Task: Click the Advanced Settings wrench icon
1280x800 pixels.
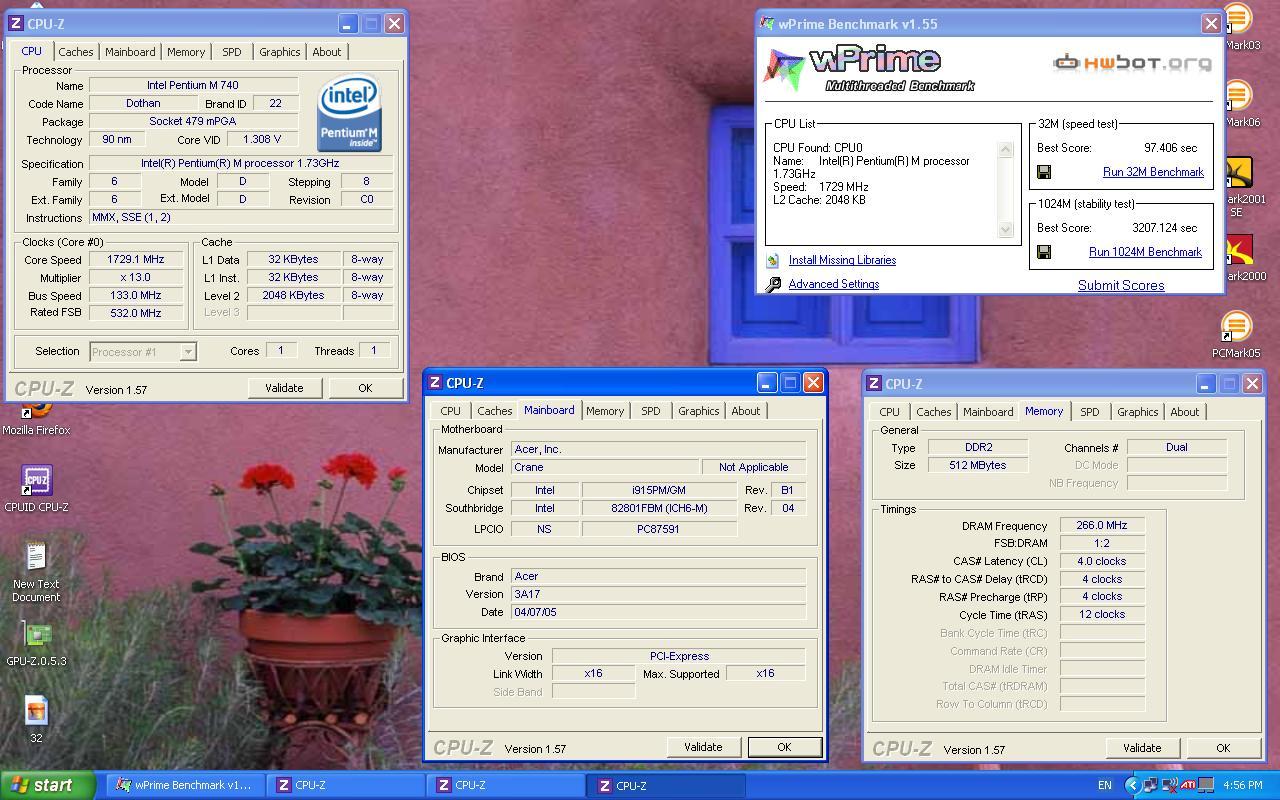Action: [x=772, y=284]
